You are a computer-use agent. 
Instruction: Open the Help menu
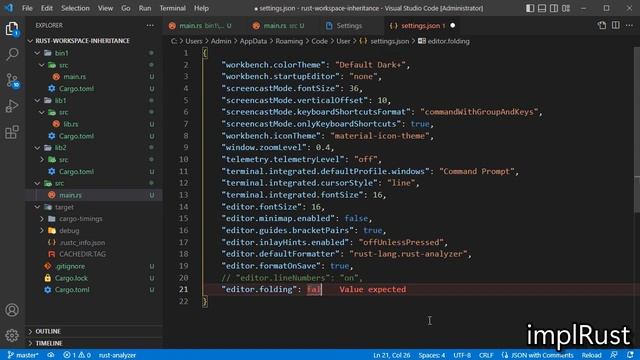point(201,8)
